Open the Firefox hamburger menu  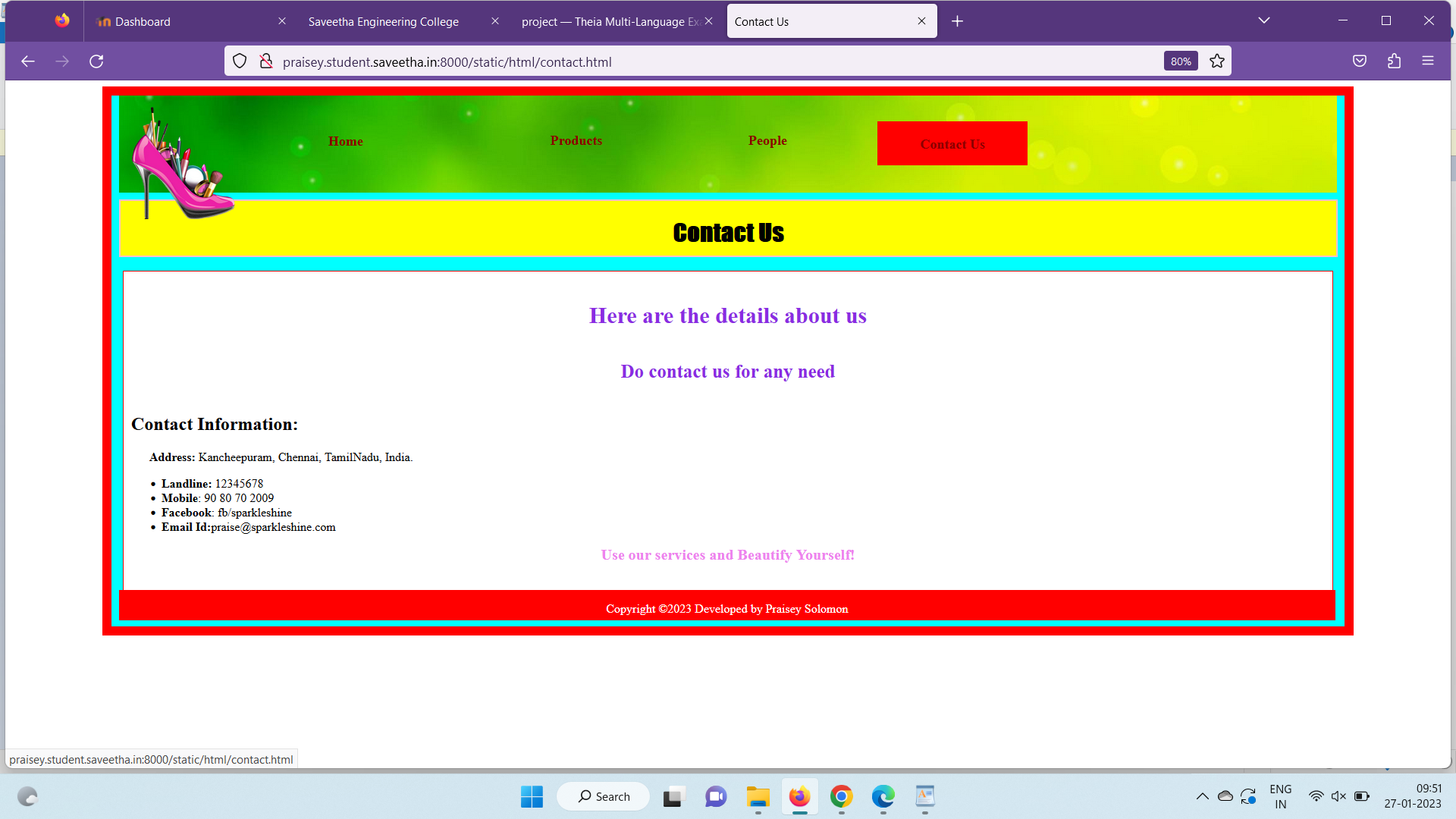1428,61
